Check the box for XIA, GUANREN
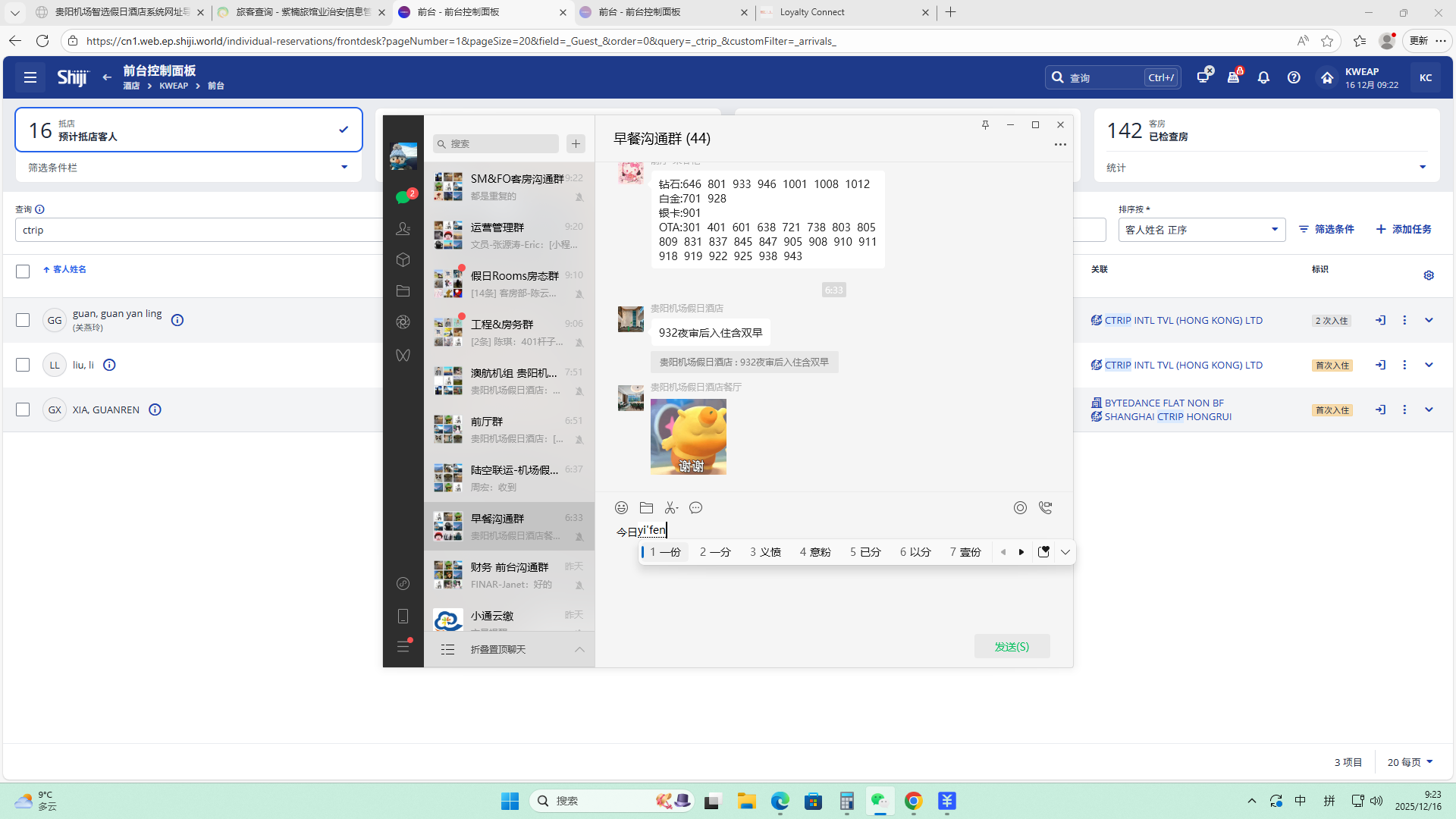Viewport: 1456px width, 819px height. coord(23,409)
